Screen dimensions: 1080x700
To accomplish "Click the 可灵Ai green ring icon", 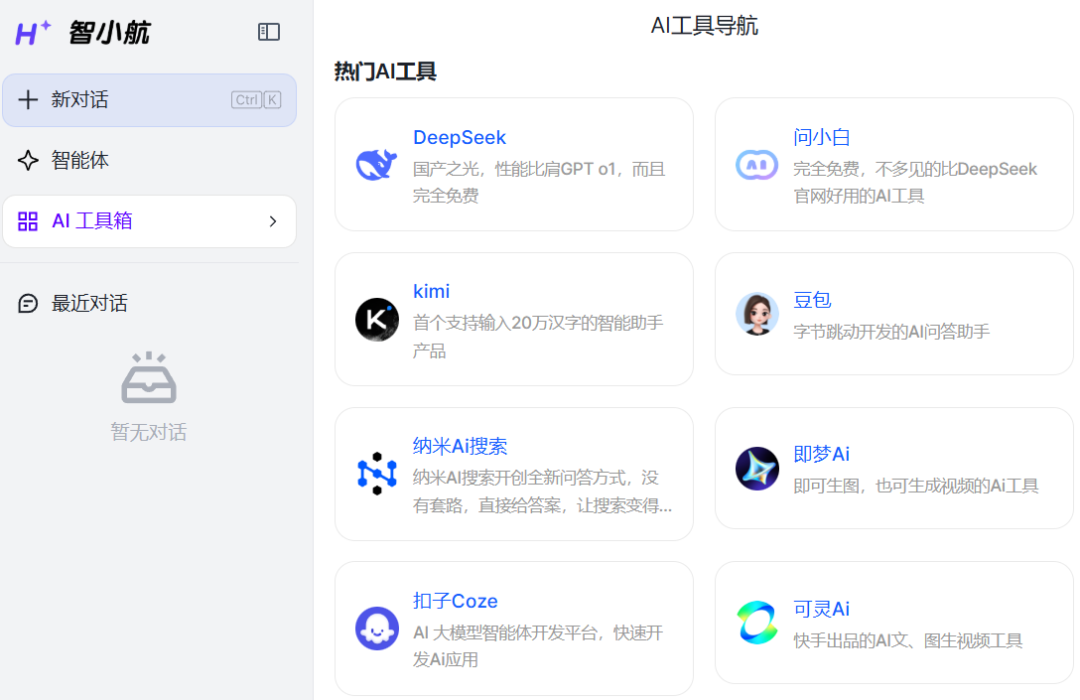I will point(757,622).
